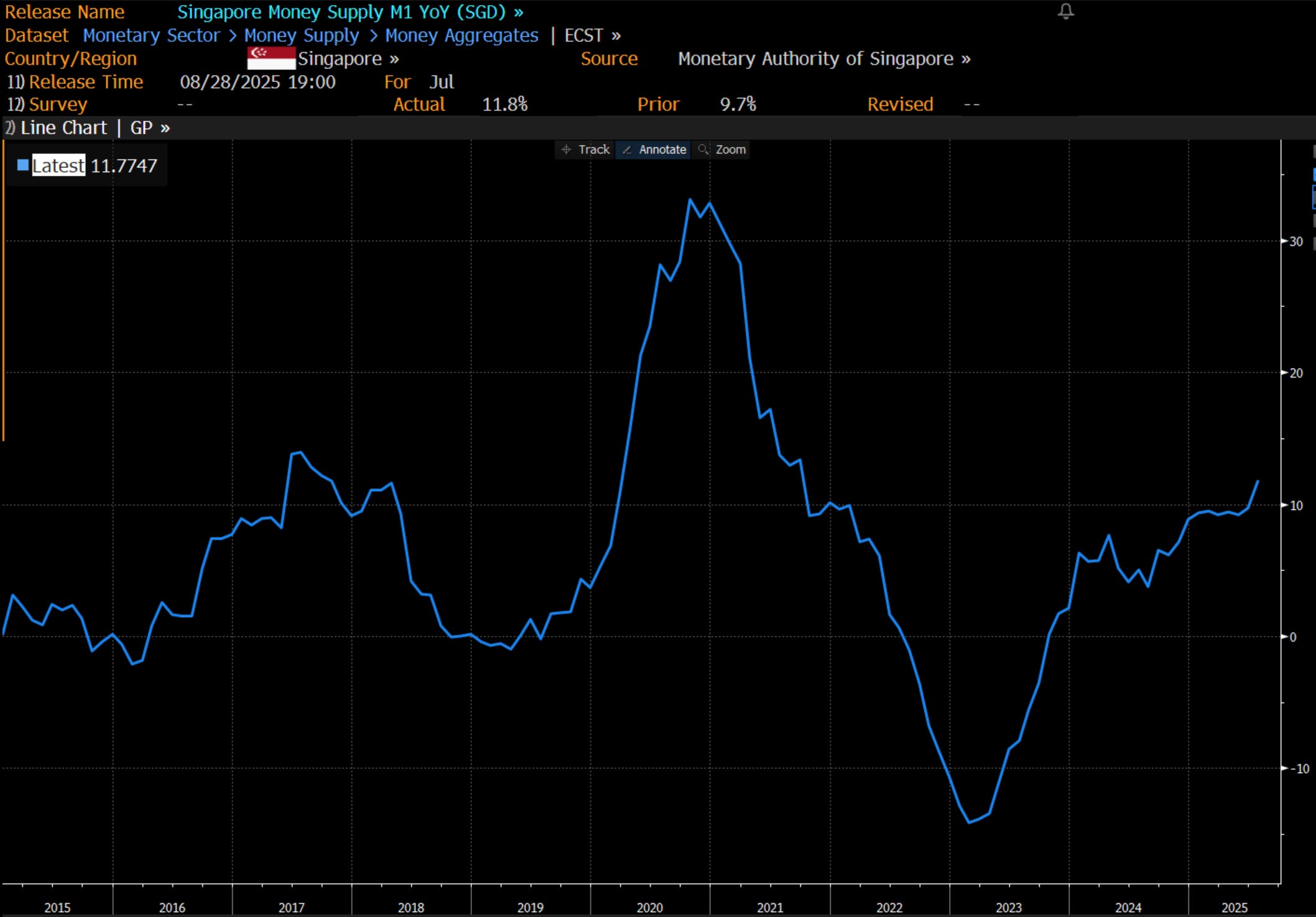Image resolution: width=1316 pixels, height=917 pixels.
Task: Click the 12) Survey option
Action: point(47,105)
